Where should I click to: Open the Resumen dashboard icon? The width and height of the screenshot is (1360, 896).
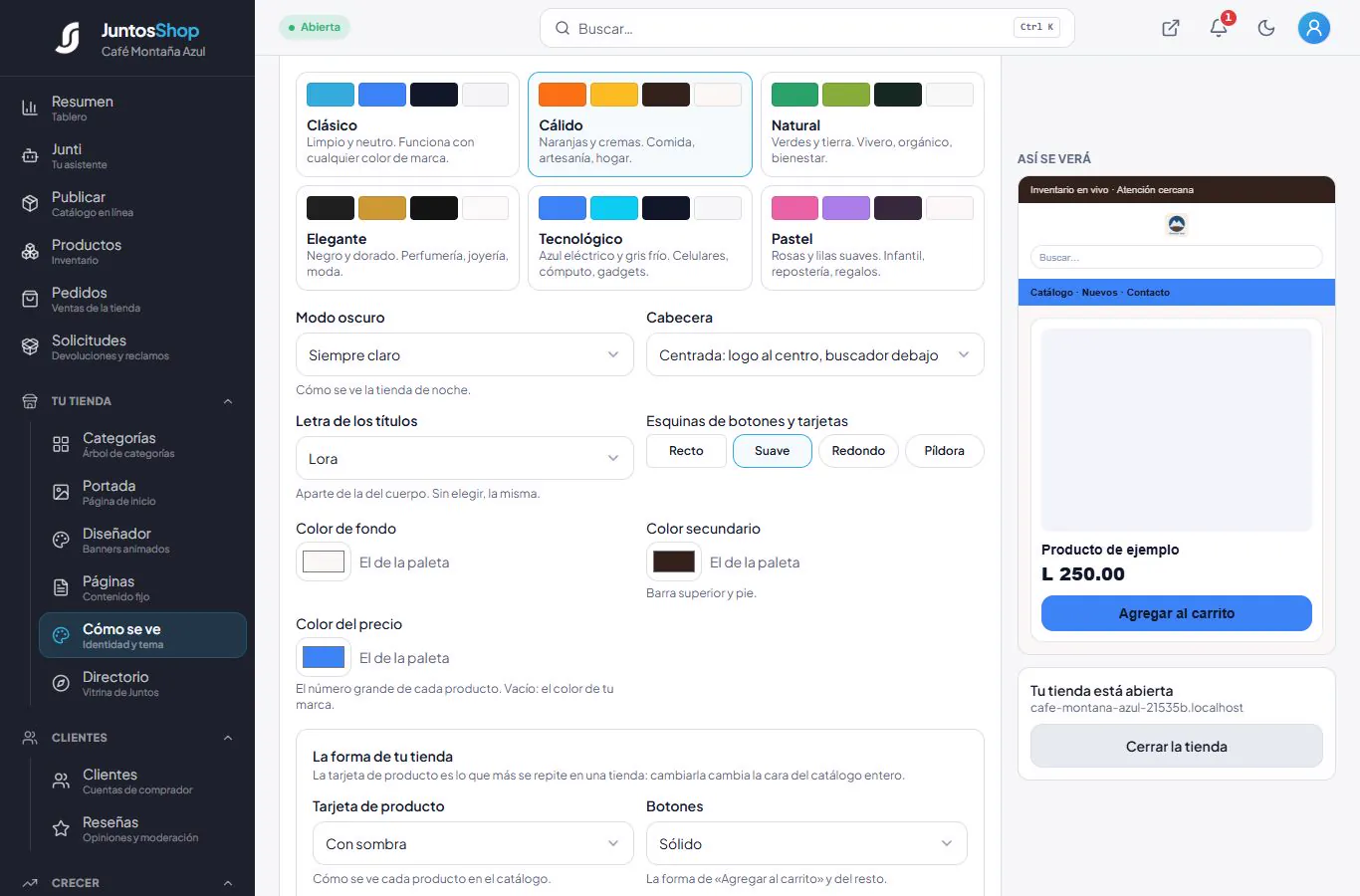click(x=30, y=108)
